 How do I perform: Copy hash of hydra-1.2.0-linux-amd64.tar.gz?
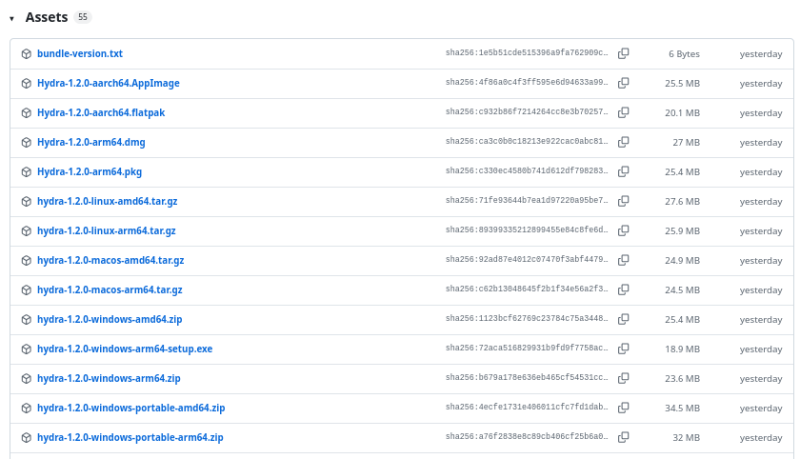click(623, 201)
